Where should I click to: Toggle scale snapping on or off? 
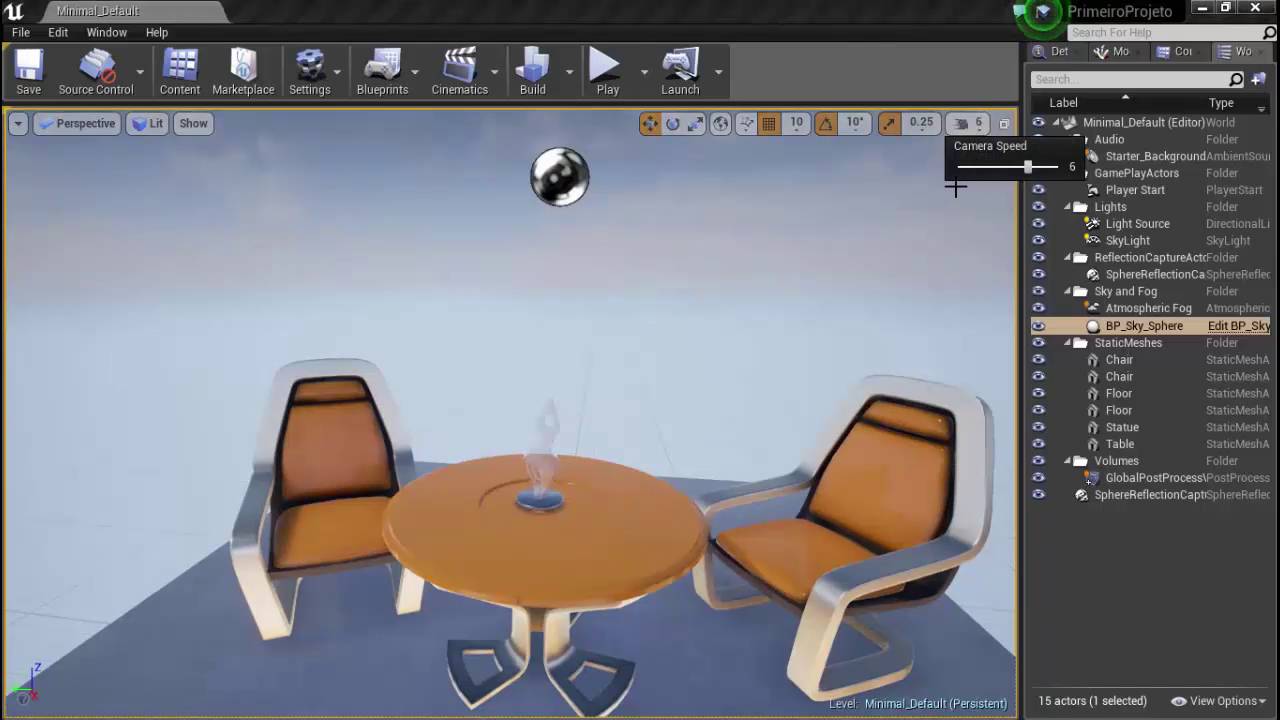click(889, 123)
